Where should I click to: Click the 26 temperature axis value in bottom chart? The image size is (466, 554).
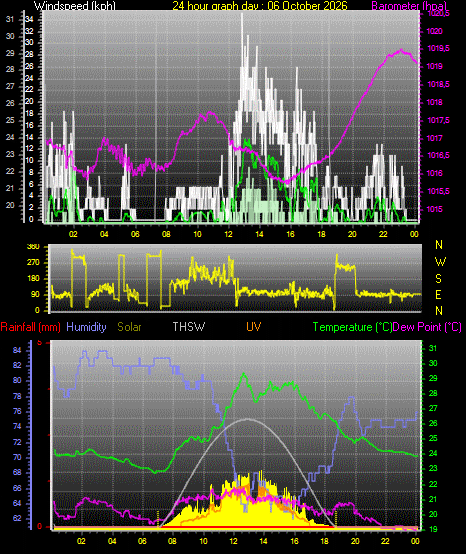pyautogui.click(x=433, y=423)
